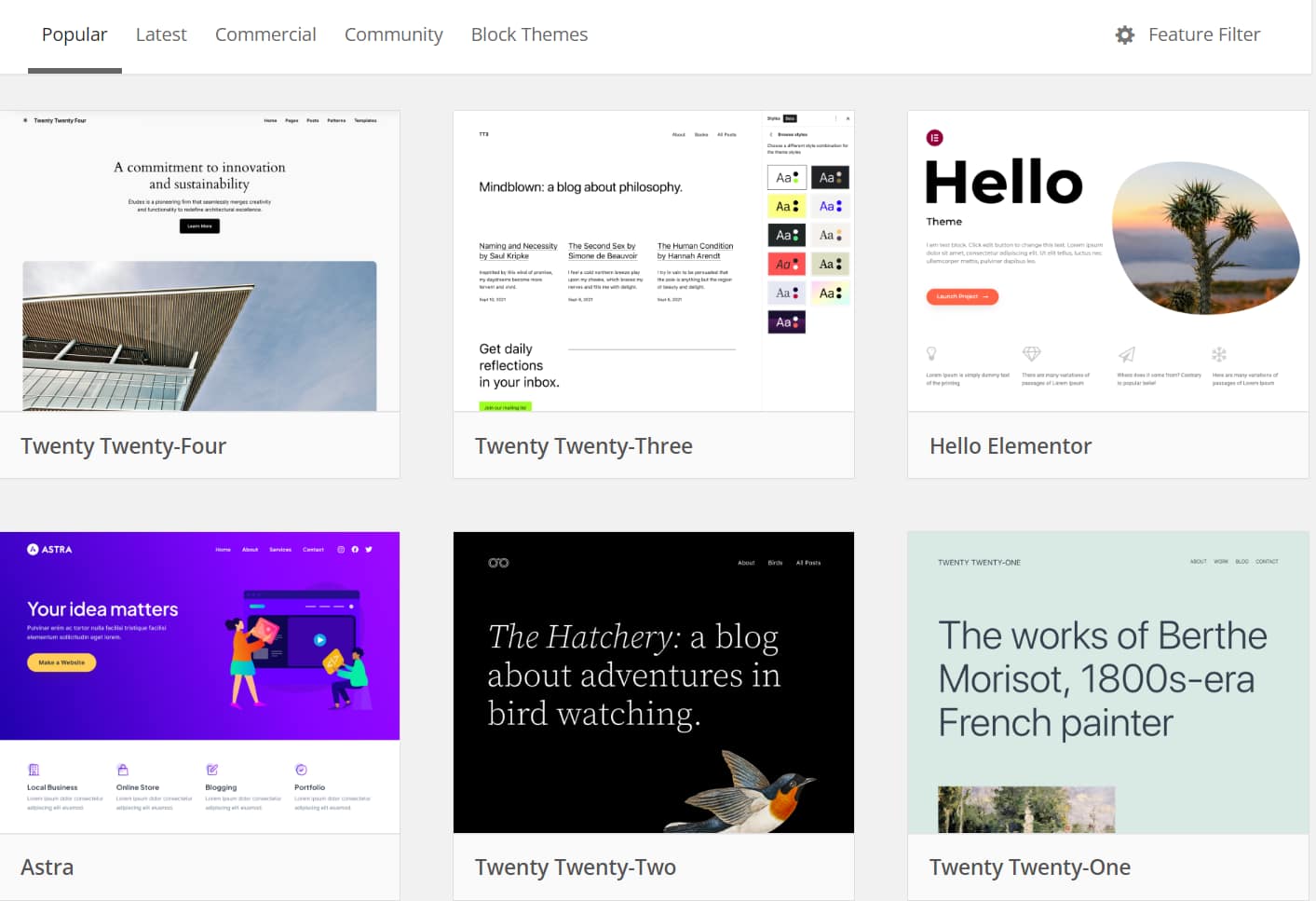Select the Popular tab
The width and height of the screenshot is (1316, 901).
pos(75,35)
